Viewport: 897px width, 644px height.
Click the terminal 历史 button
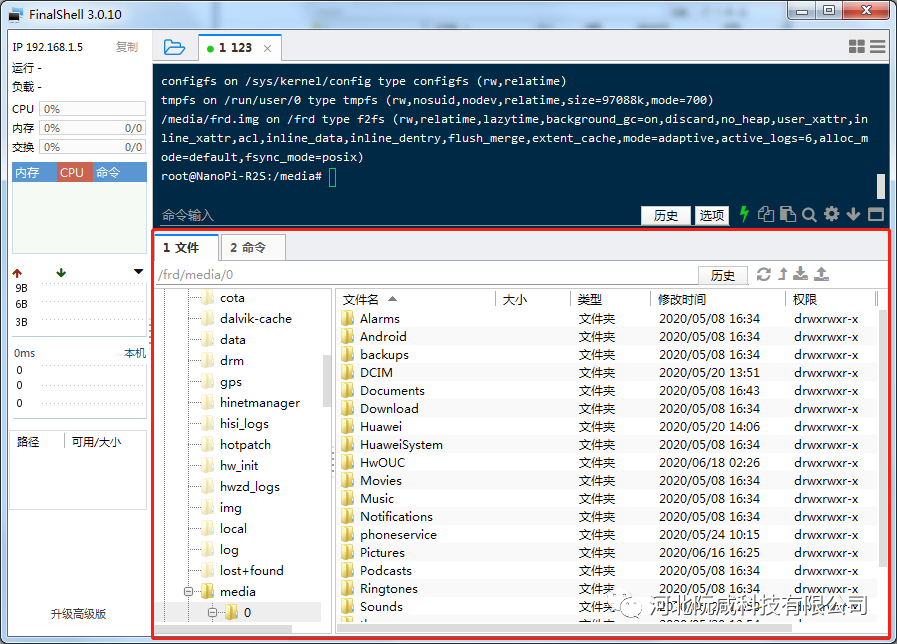(665, 215)
